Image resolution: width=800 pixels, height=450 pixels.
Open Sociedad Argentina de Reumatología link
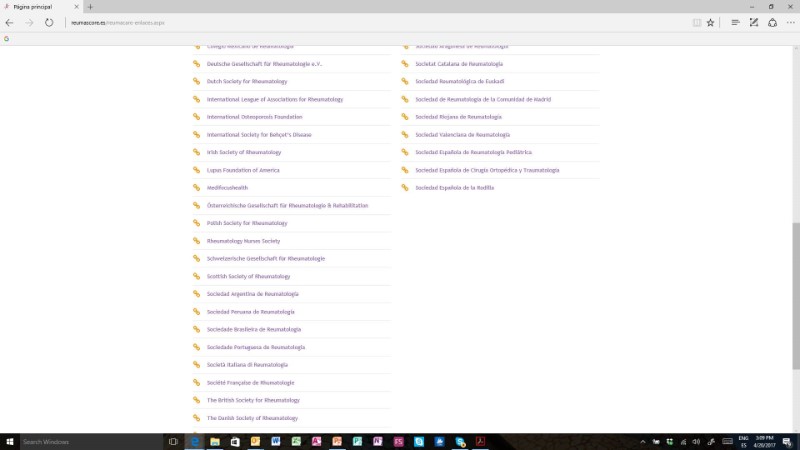point(253,294)
